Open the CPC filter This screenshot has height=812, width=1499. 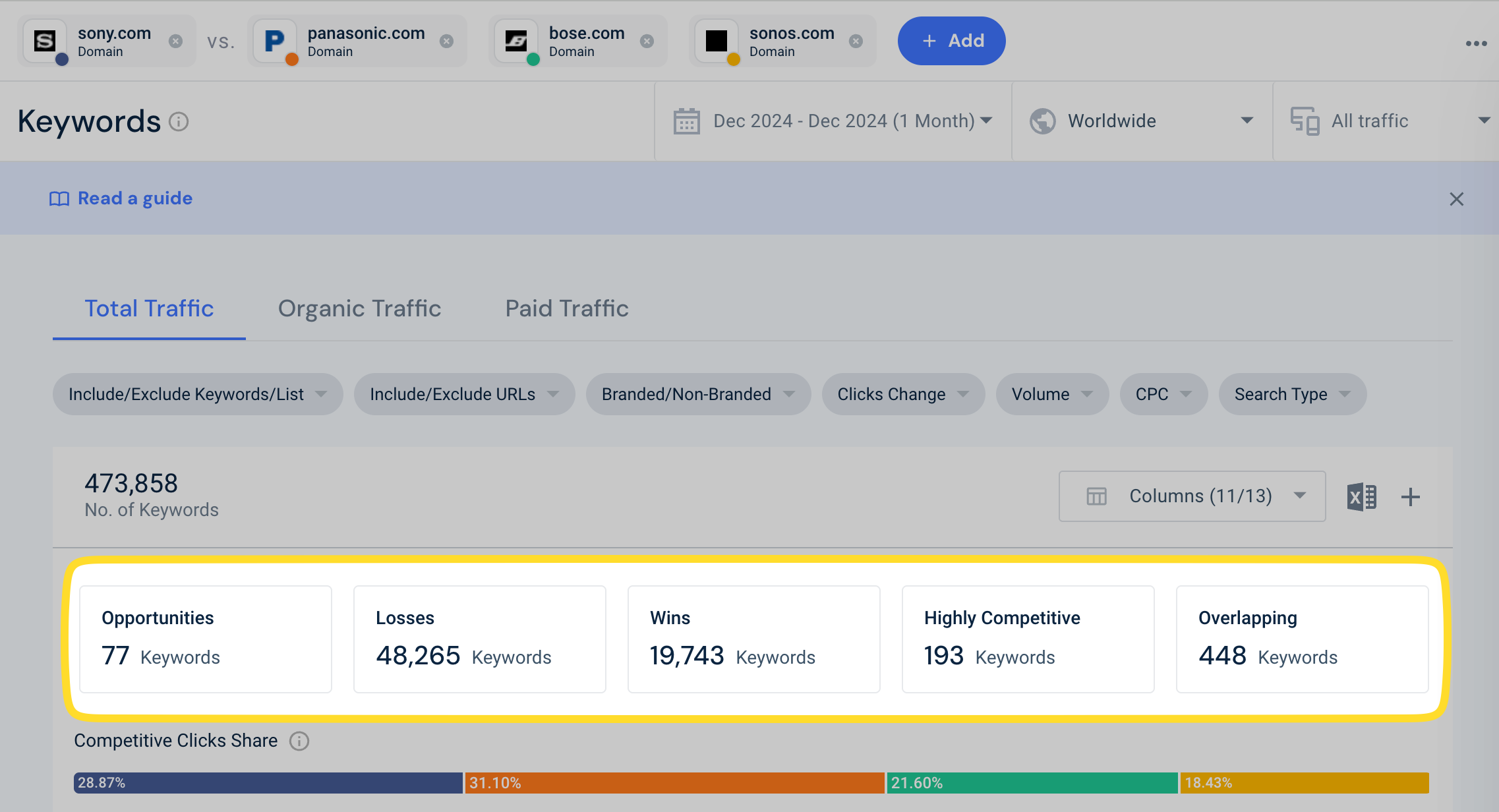point(1163,394)
